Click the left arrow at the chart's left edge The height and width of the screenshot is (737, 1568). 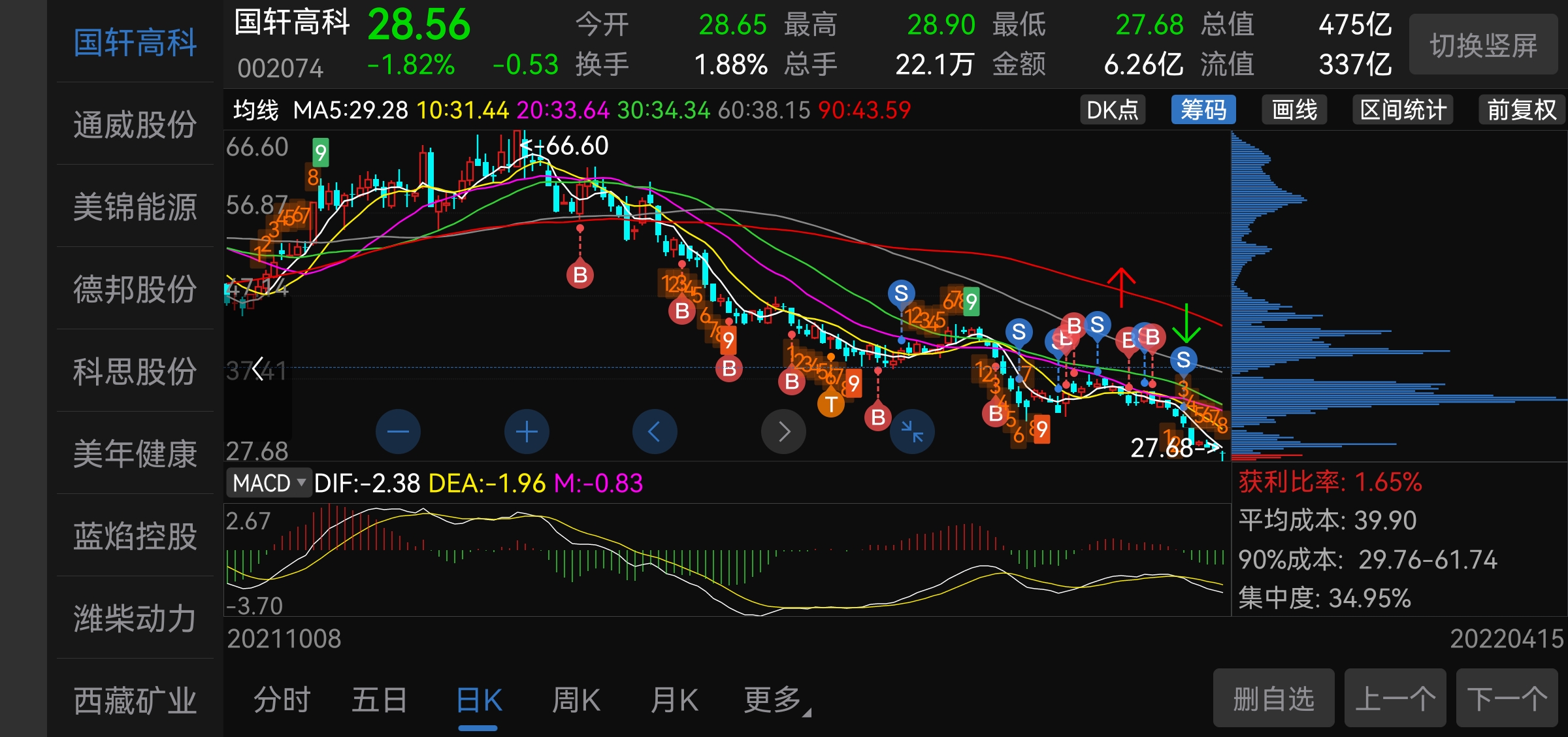258,369
